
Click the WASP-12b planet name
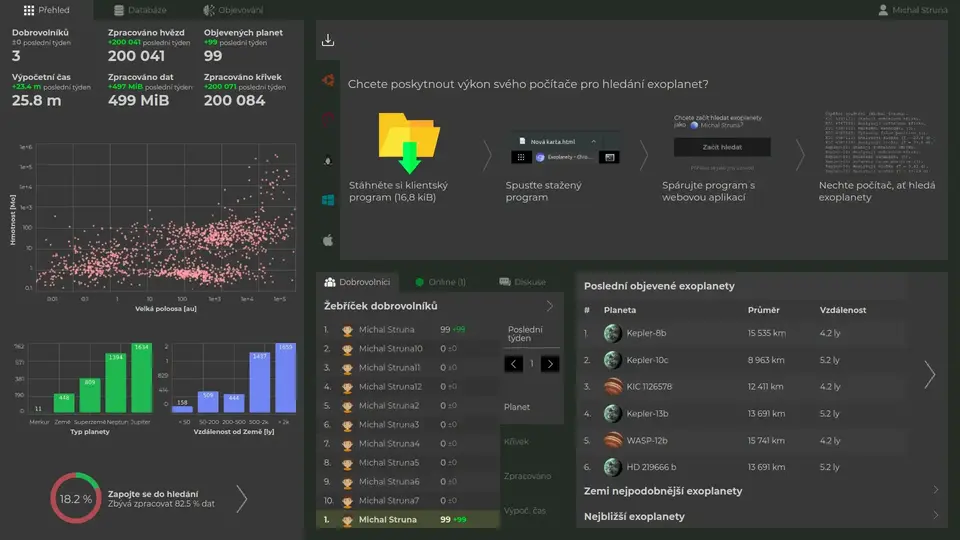[647, 440]
